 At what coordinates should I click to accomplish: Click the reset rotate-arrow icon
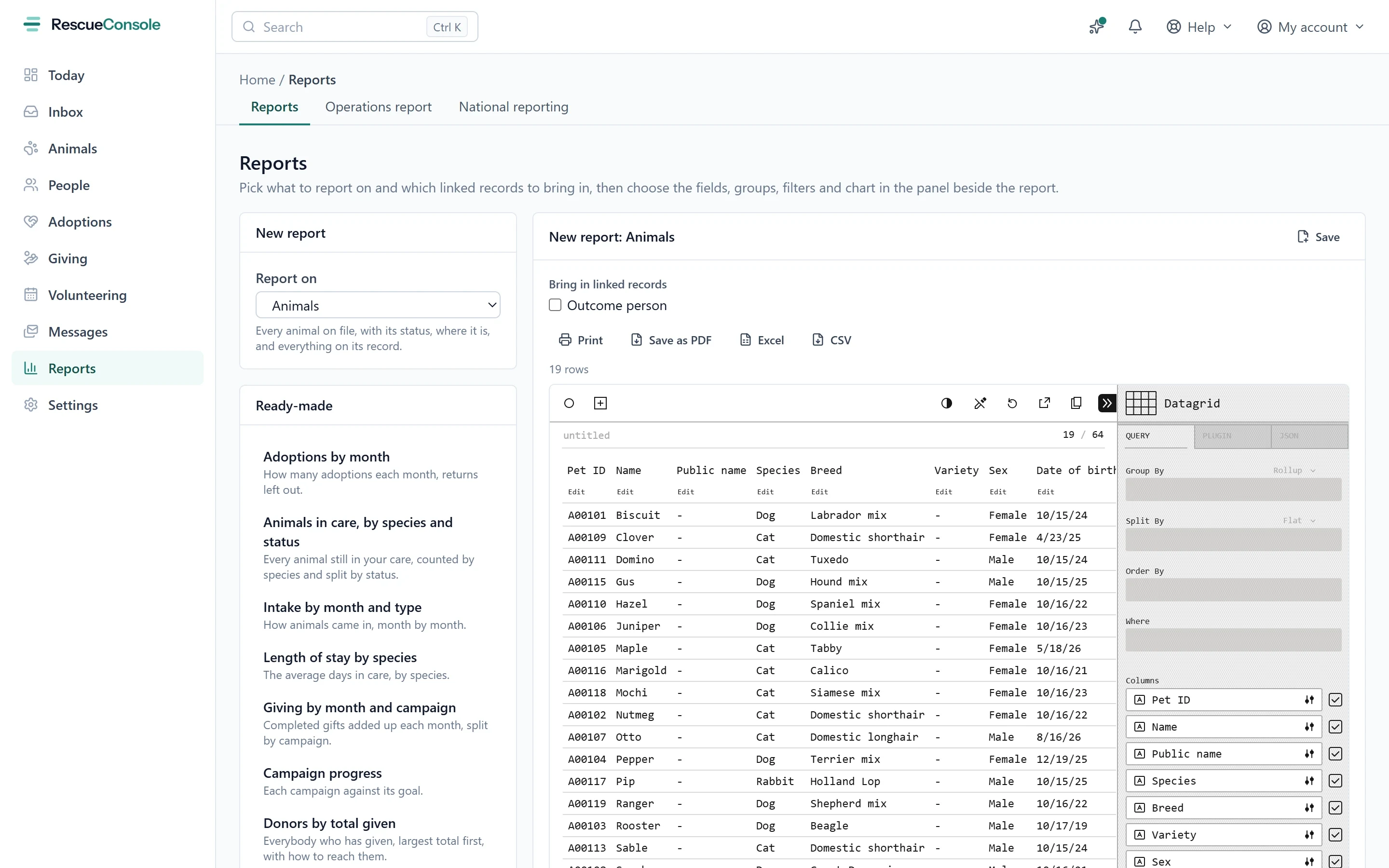coord(1012,403)
